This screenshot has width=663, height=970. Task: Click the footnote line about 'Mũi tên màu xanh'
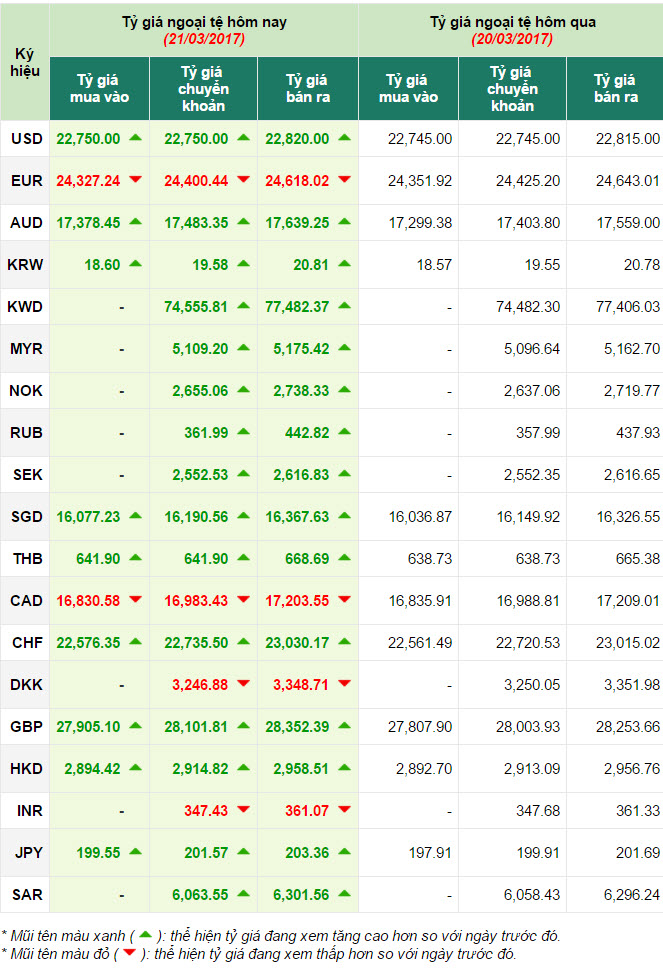(281, 935)
